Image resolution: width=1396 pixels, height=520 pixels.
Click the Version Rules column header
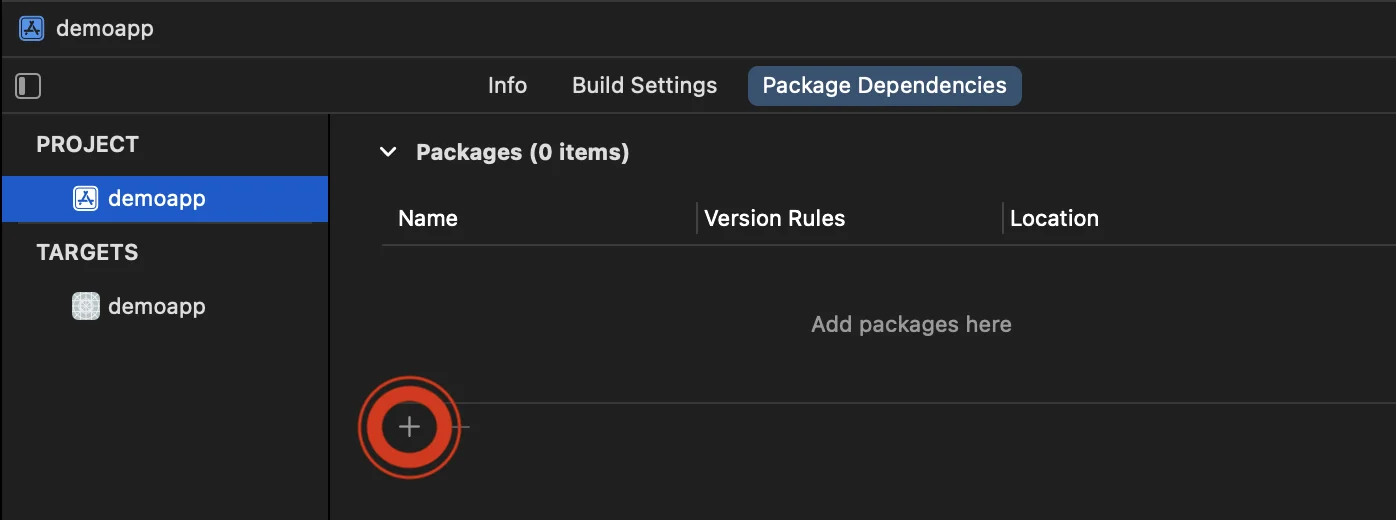coord(774,218)
